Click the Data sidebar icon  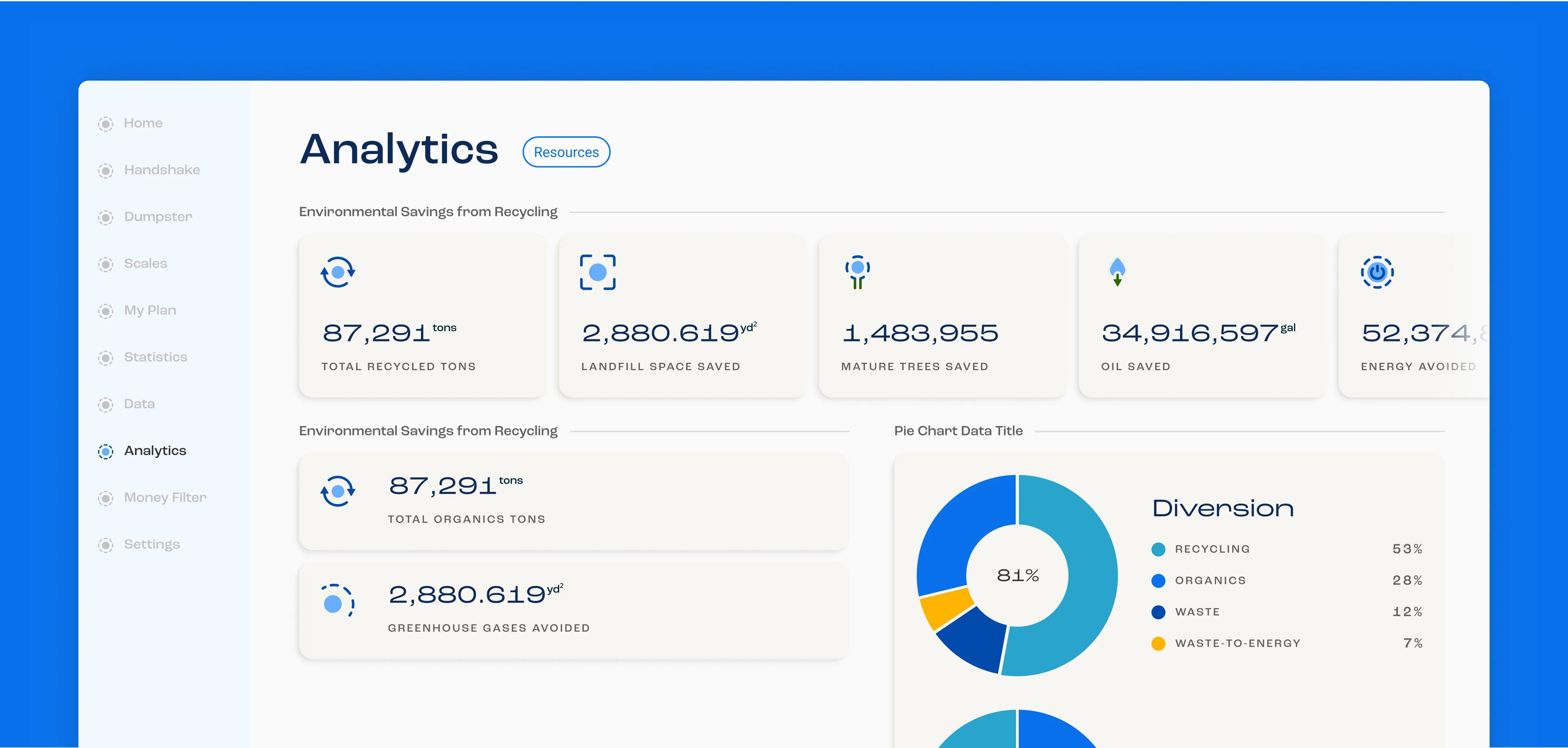(105, 405)
